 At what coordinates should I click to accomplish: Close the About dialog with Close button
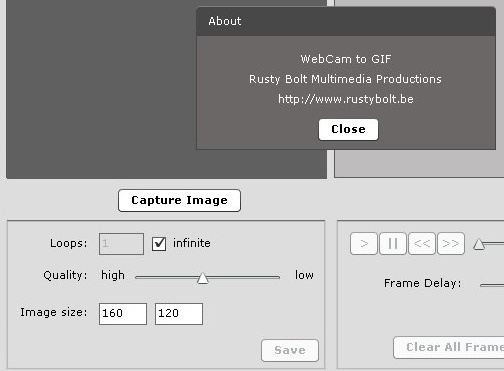(348, 129)
